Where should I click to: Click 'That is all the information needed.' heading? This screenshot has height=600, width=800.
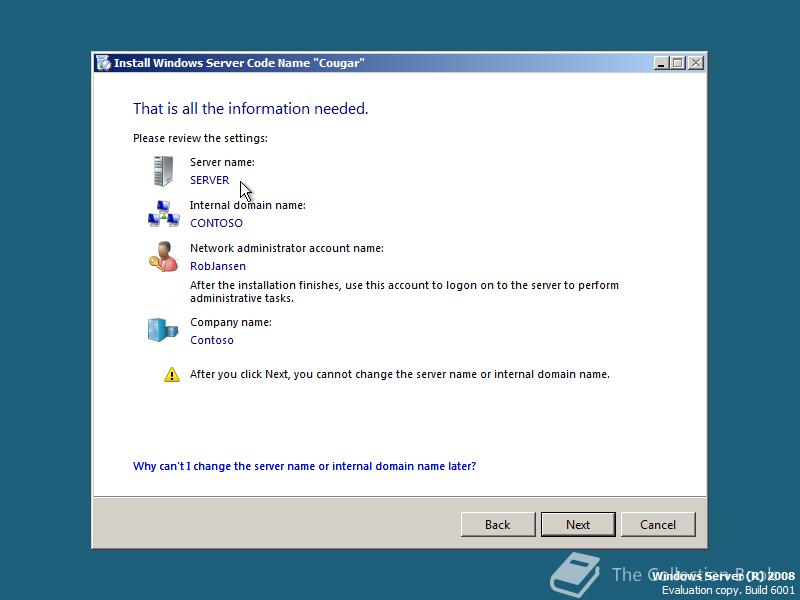coord(251,108)
